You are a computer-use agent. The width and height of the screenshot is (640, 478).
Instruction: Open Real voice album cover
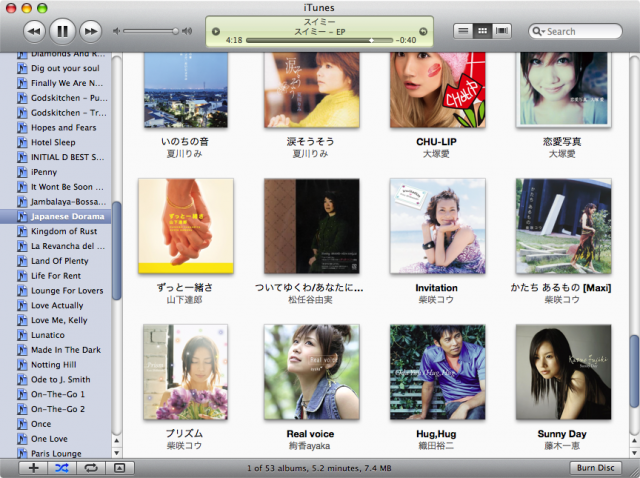pos(311,372)
